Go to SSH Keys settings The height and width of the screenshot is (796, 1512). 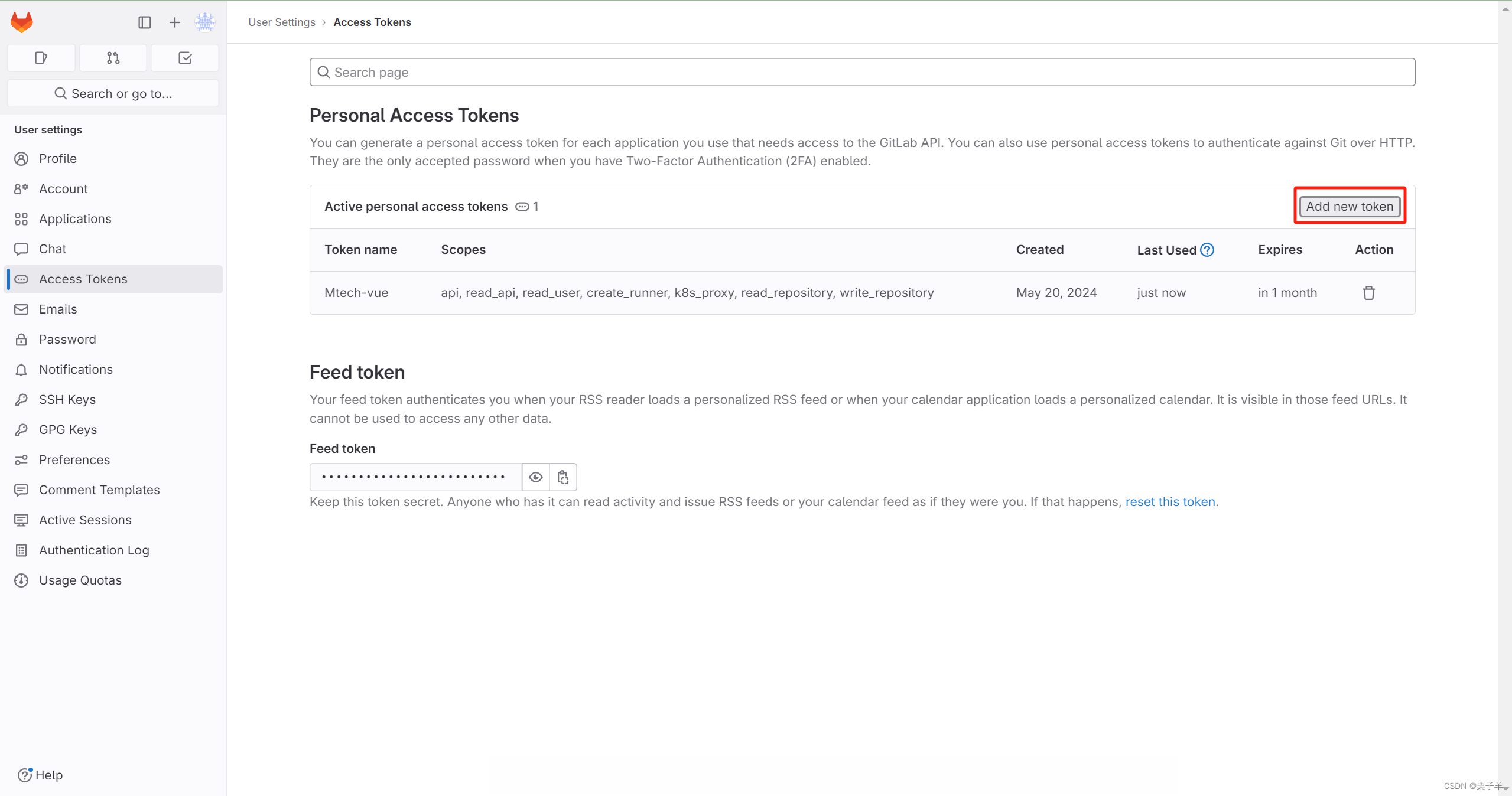(x=67, y=400)
